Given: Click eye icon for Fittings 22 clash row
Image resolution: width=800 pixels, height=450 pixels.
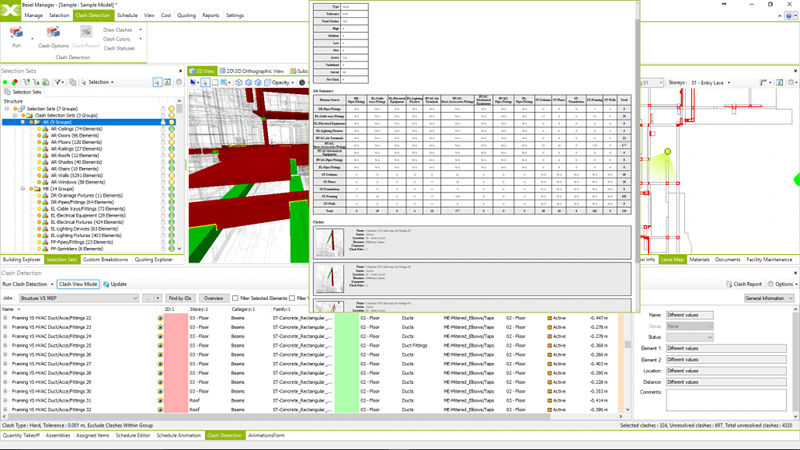Looking at the screenshot, I should click(159, 317).
